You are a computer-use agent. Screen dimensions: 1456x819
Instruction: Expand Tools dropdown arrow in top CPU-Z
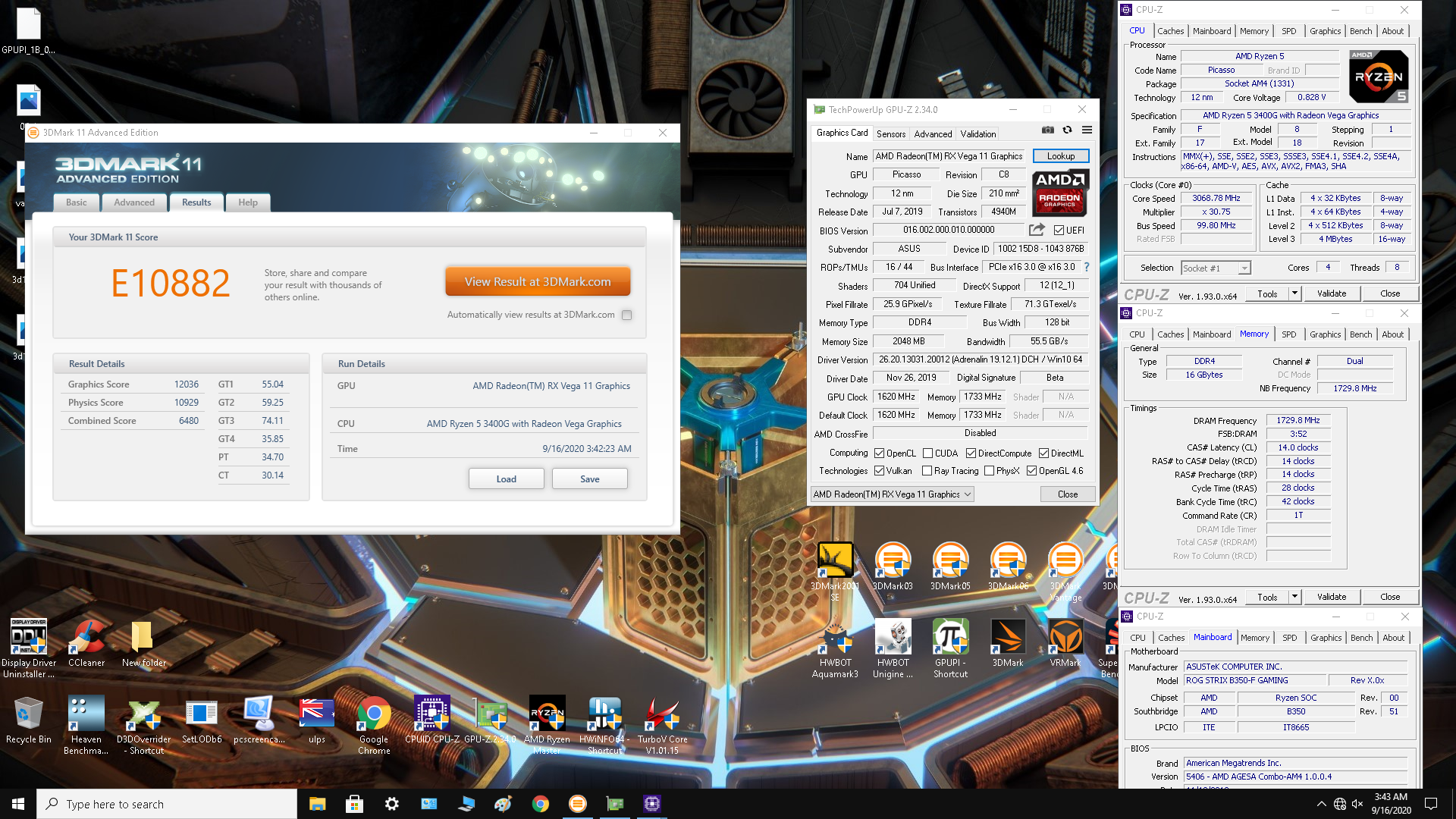(1294, 293)
